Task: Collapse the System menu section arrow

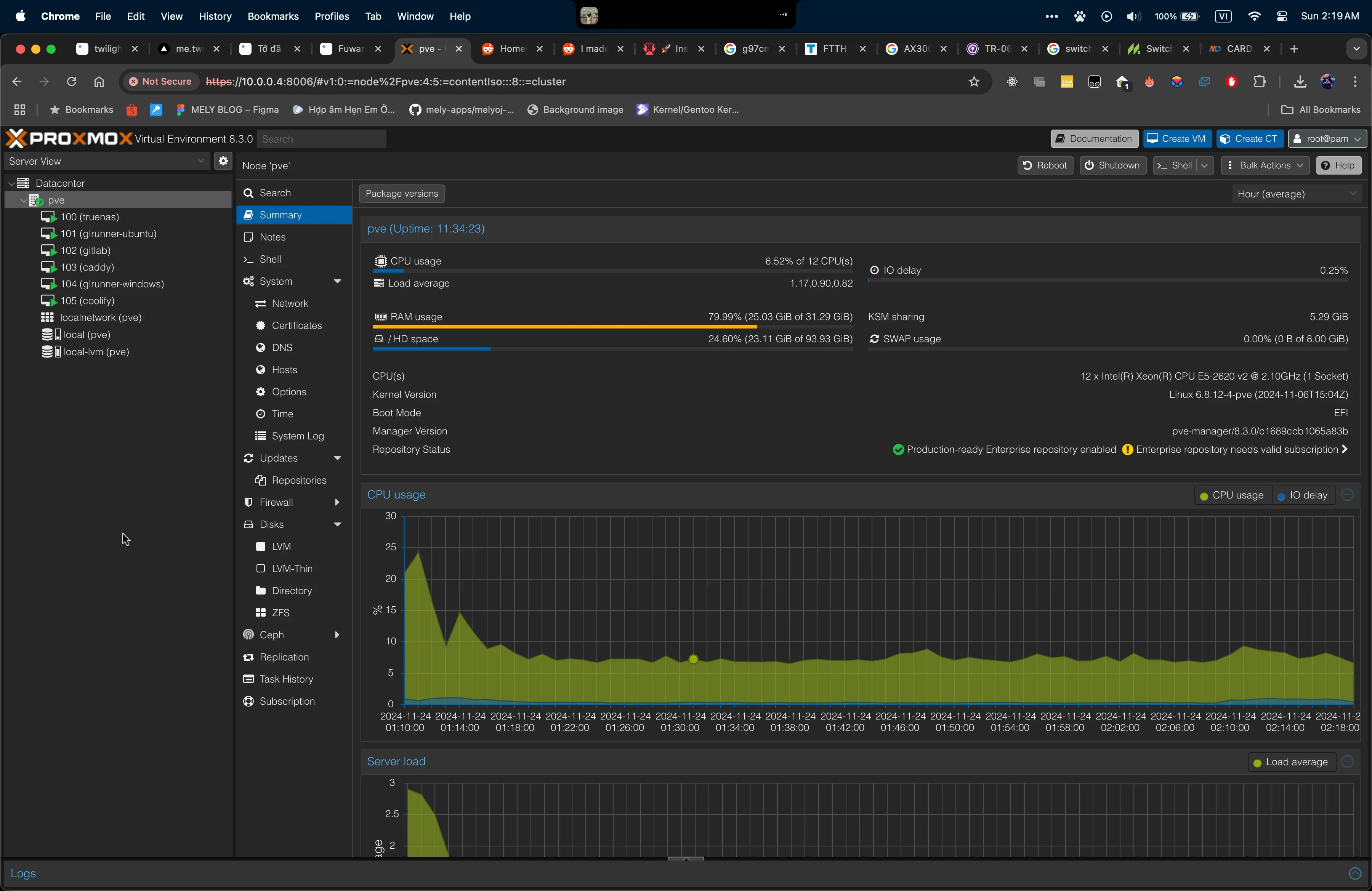Action: [337, 281]
